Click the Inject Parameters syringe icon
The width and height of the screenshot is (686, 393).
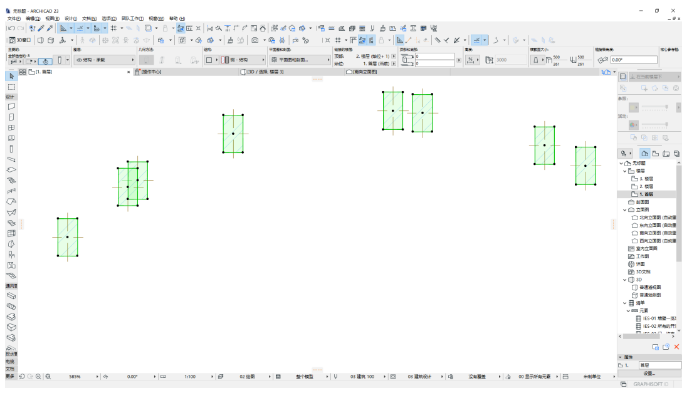pos(49,28)
